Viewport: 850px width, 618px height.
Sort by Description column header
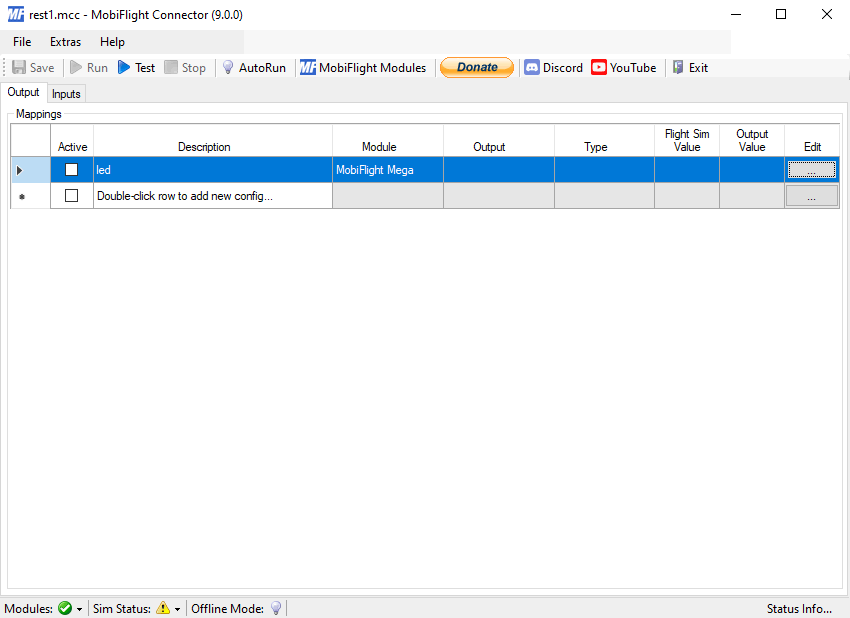[213, 141]
